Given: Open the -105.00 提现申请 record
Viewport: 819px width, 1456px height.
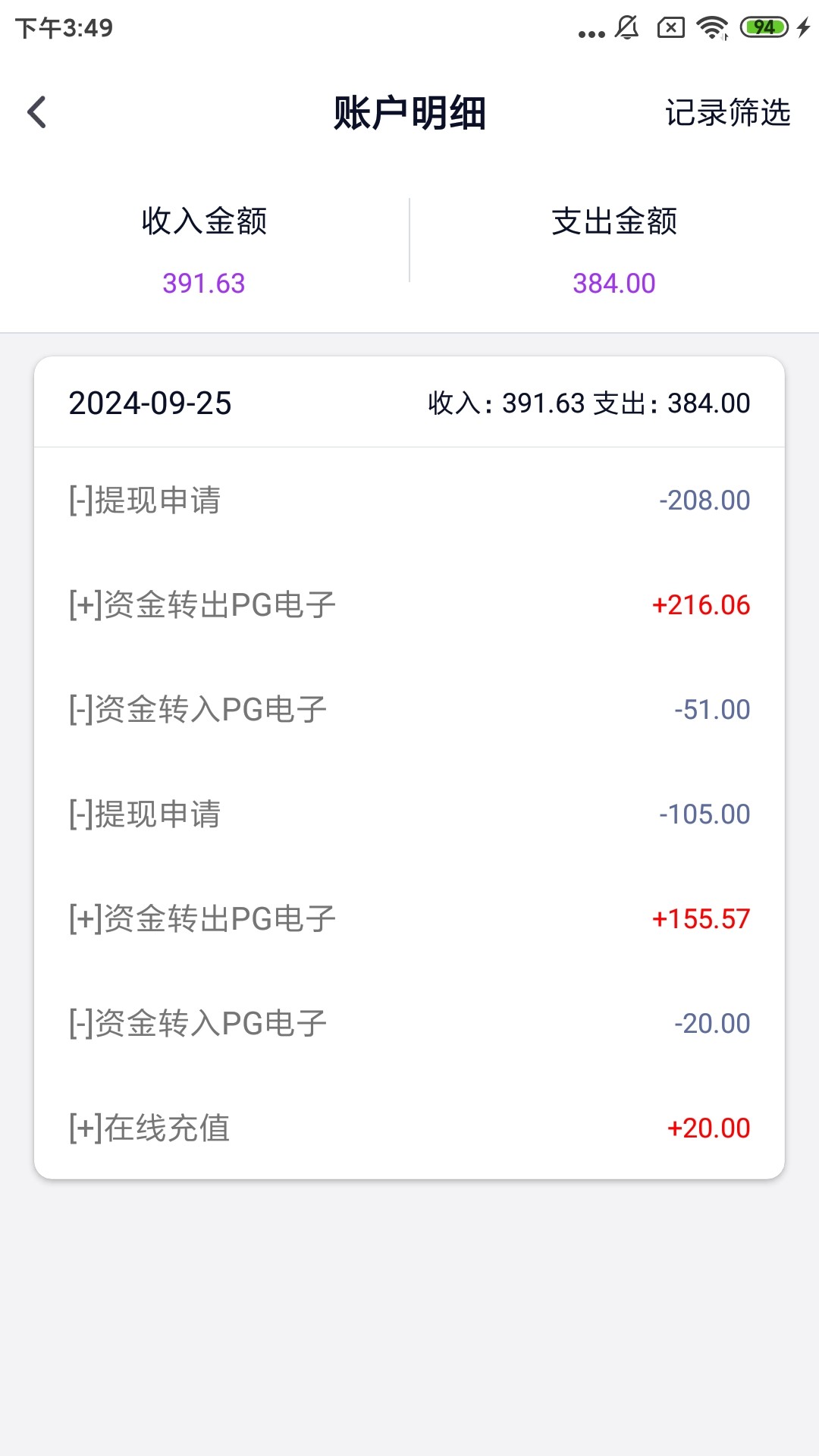Looking at the screenshot, I should (x=409, y=814).
